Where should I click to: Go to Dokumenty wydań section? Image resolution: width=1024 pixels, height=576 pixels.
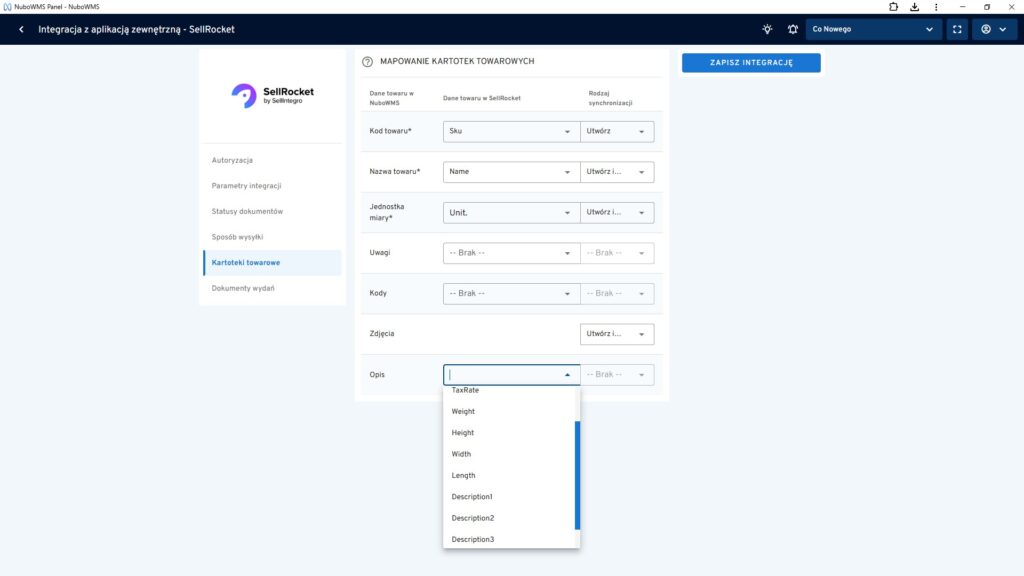243,288
